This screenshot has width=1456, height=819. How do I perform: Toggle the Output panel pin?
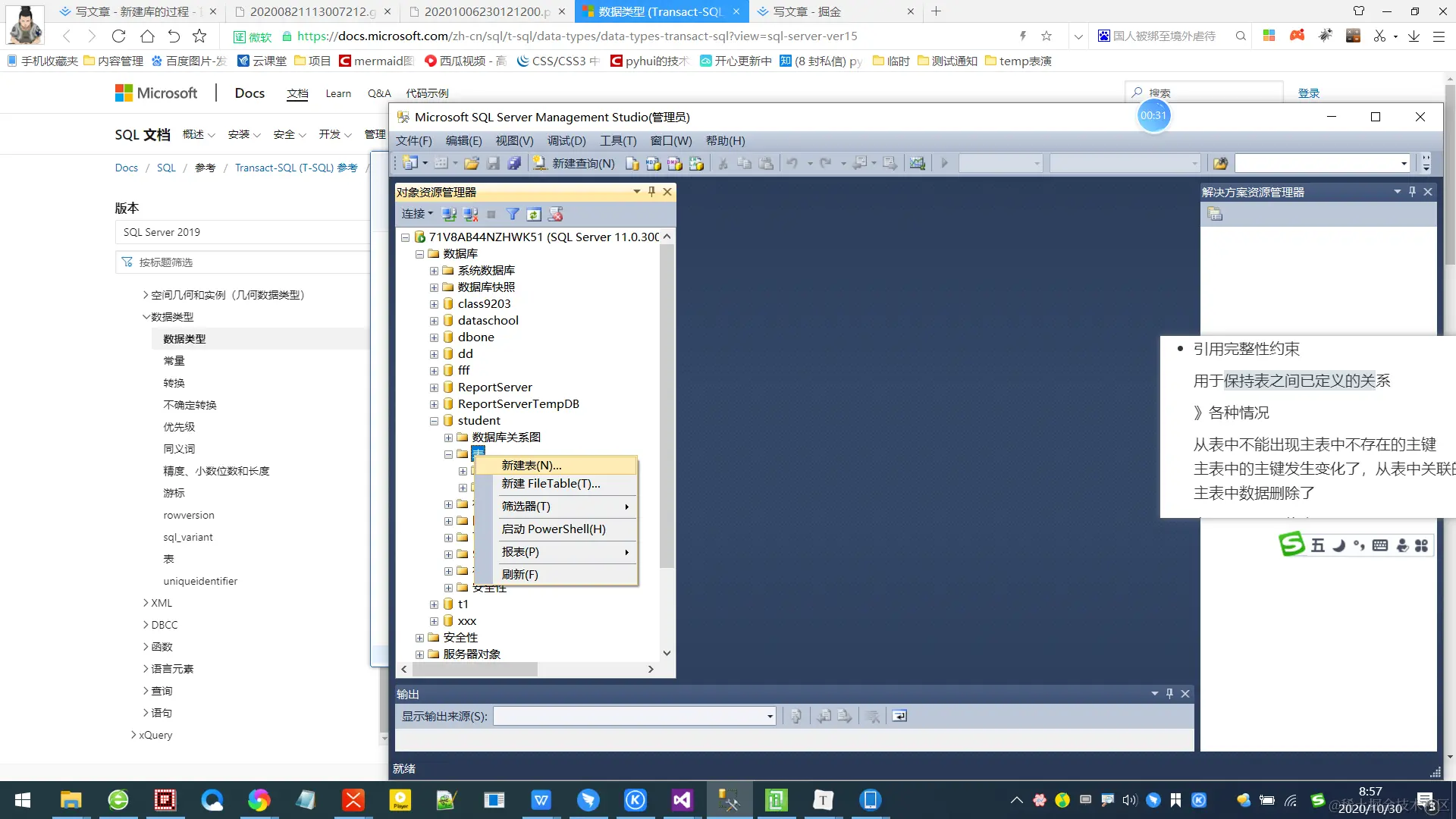point(1169,693)
